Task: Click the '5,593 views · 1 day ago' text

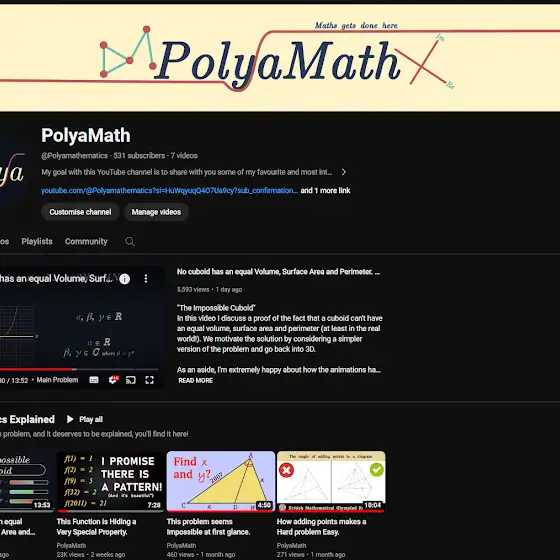Action: (209, 290)
